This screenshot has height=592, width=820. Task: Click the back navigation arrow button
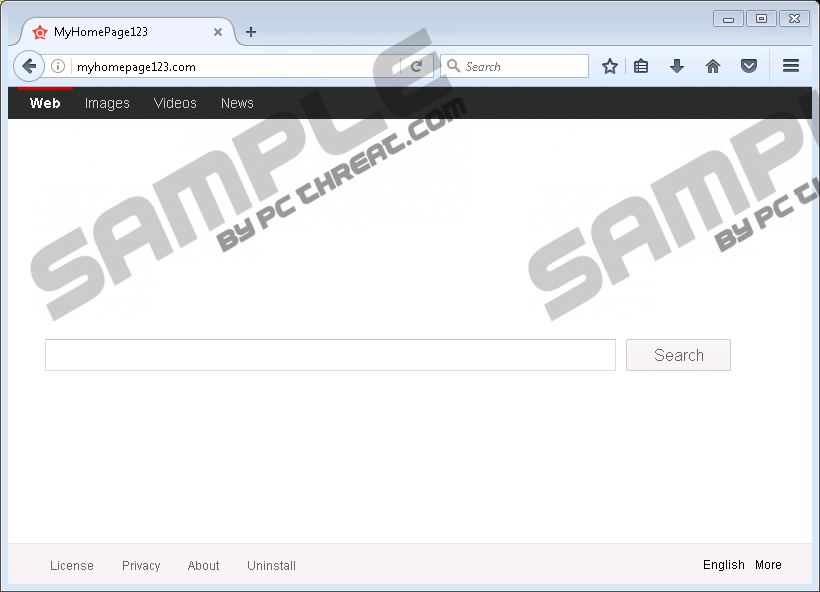pos(30,67)
